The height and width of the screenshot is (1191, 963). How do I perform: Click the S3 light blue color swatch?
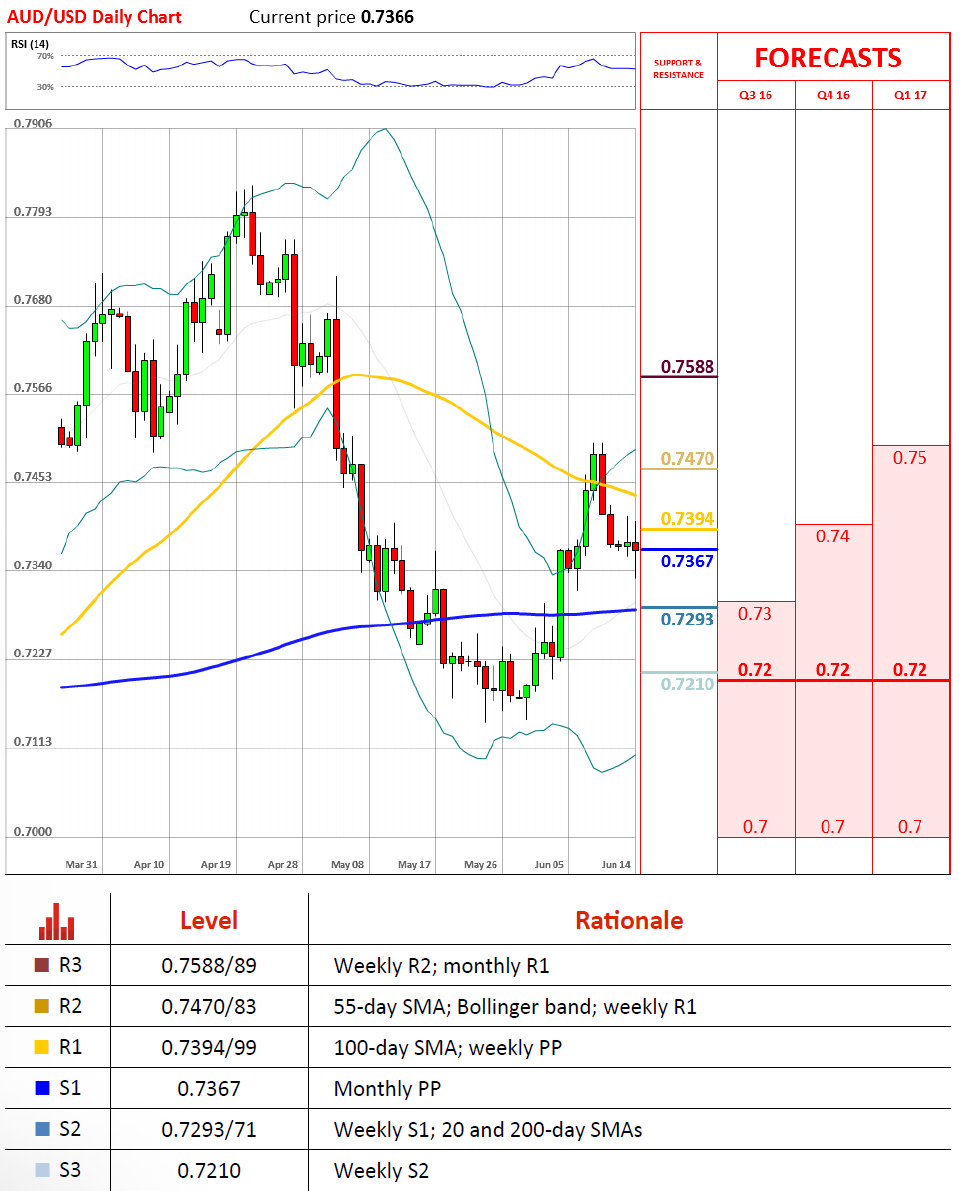(x=42, y=1170)
